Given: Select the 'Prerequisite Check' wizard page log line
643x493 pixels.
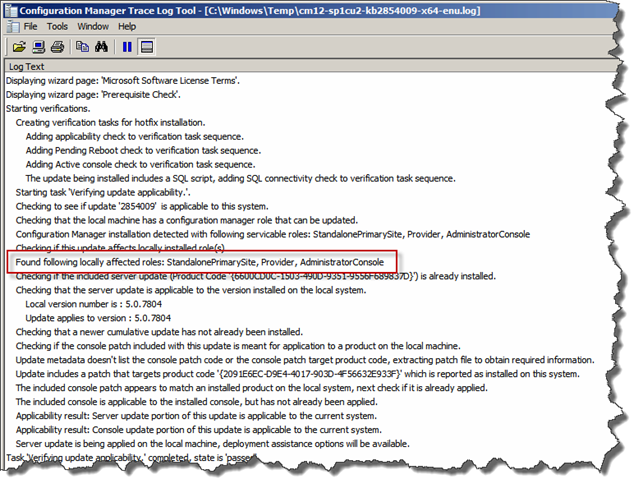Looking at the screenshot, I should [x=93, y=95].
